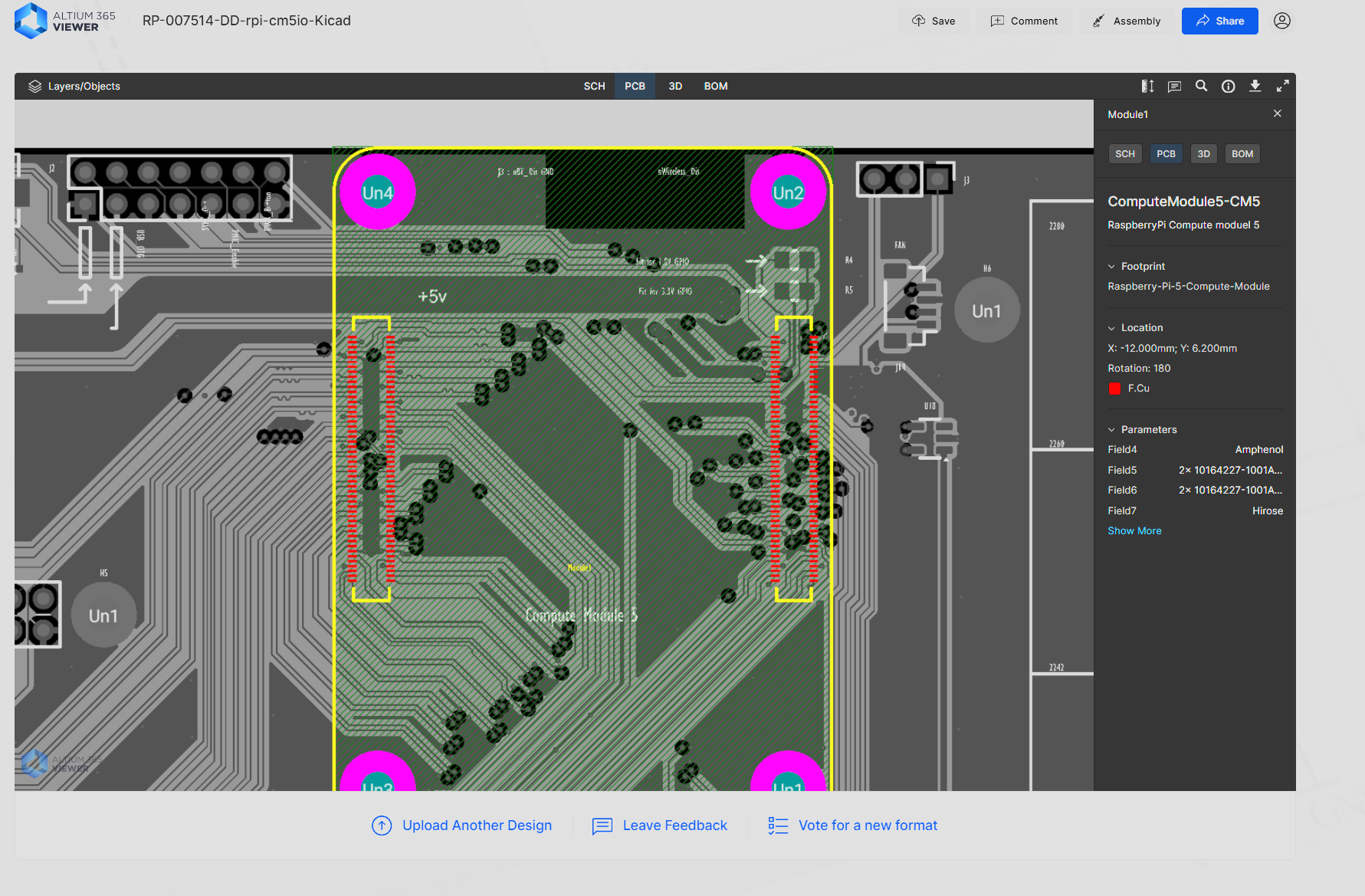
Task: Click the search magnifier icon
Action: pyautogui.click(x=1201, y=87)
